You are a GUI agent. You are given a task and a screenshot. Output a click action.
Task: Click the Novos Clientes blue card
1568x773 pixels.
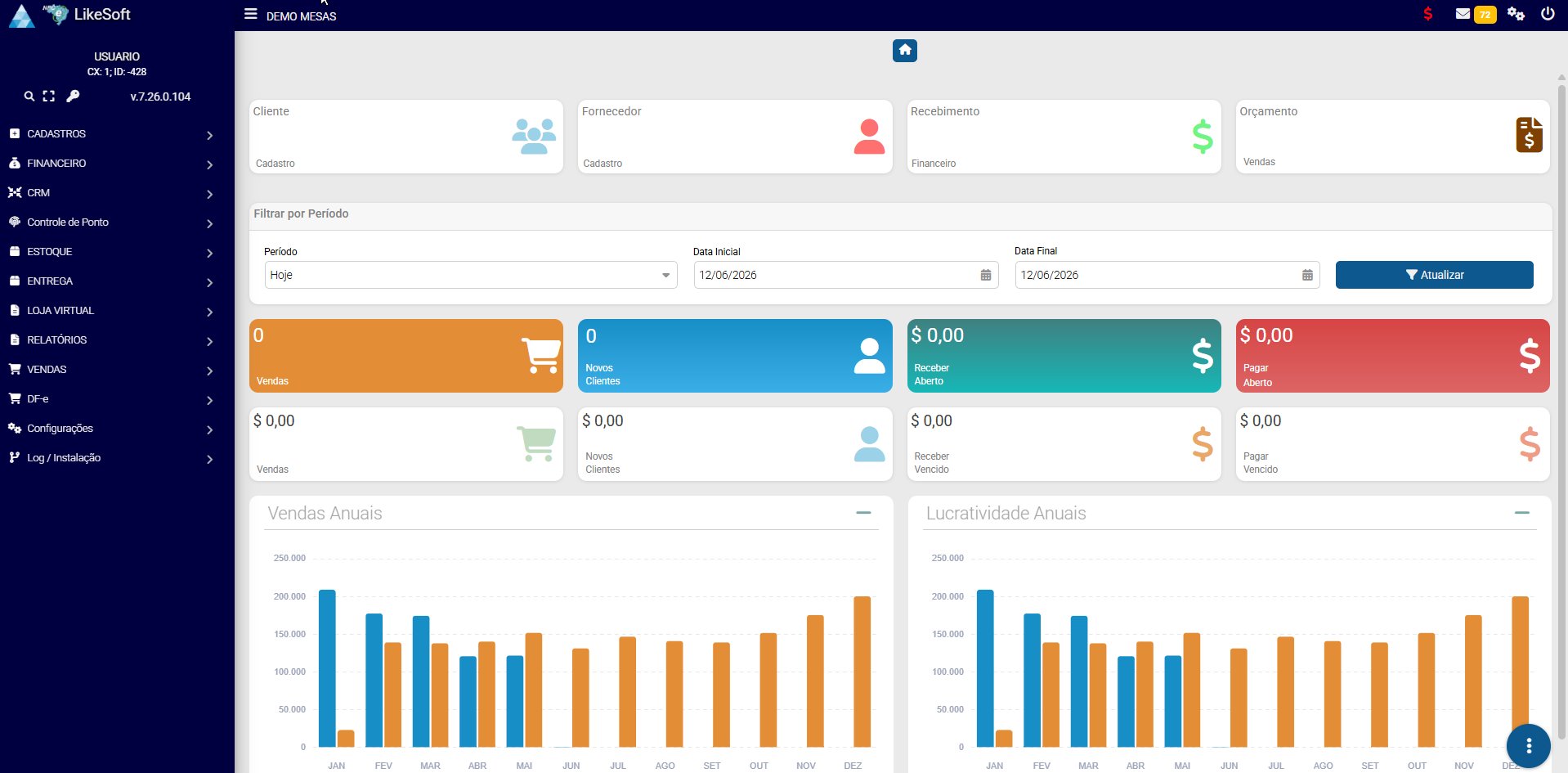click(x=735, y=356)
